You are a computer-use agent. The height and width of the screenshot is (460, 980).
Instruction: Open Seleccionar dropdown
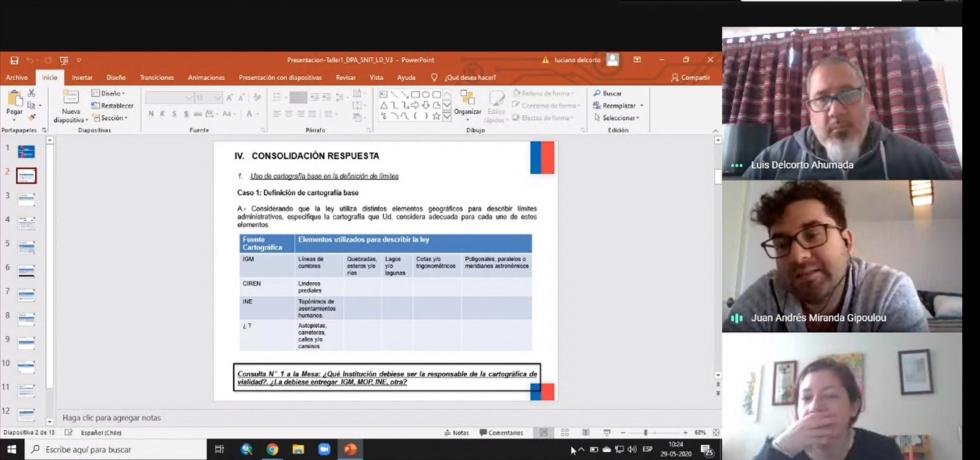coord(616,118)
